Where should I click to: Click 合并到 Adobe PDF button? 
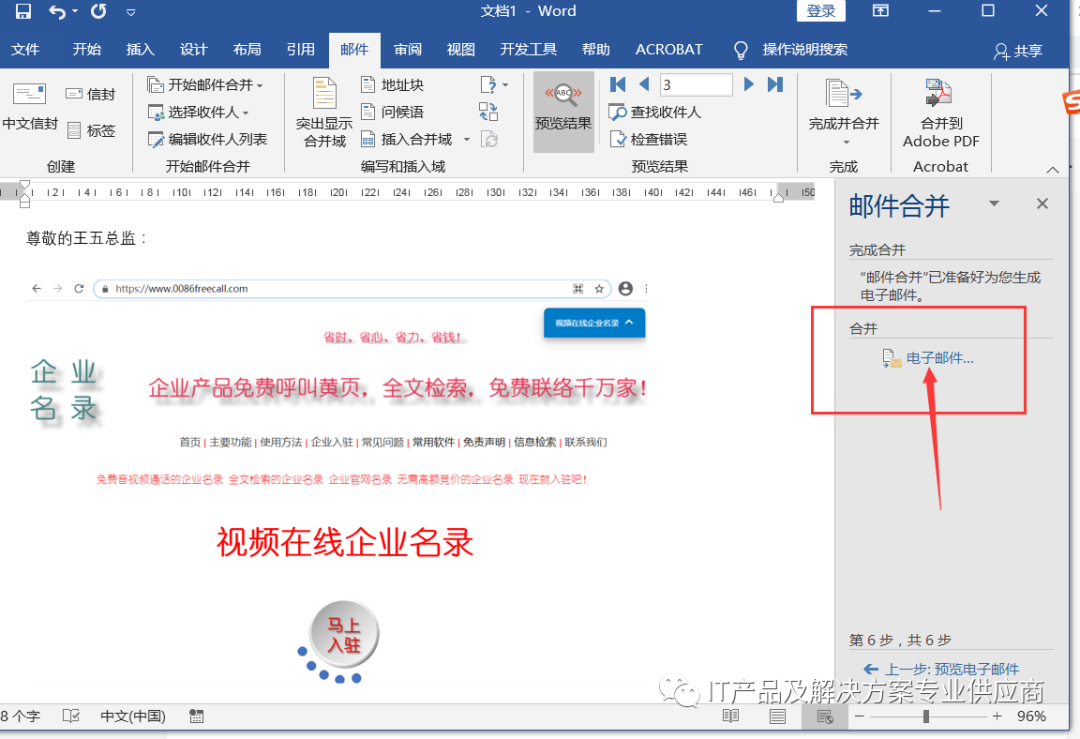pyautogui.click(x=941, y=113)
